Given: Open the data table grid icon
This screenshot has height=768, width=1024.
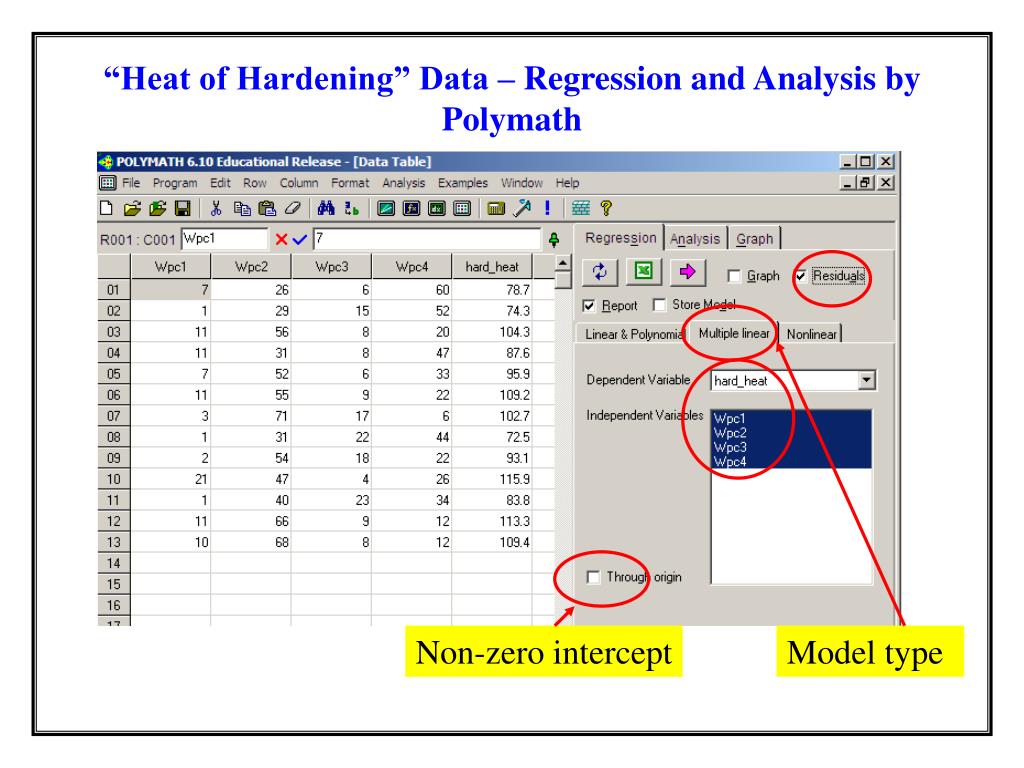Looking at the screenshot, I should 462,208.
